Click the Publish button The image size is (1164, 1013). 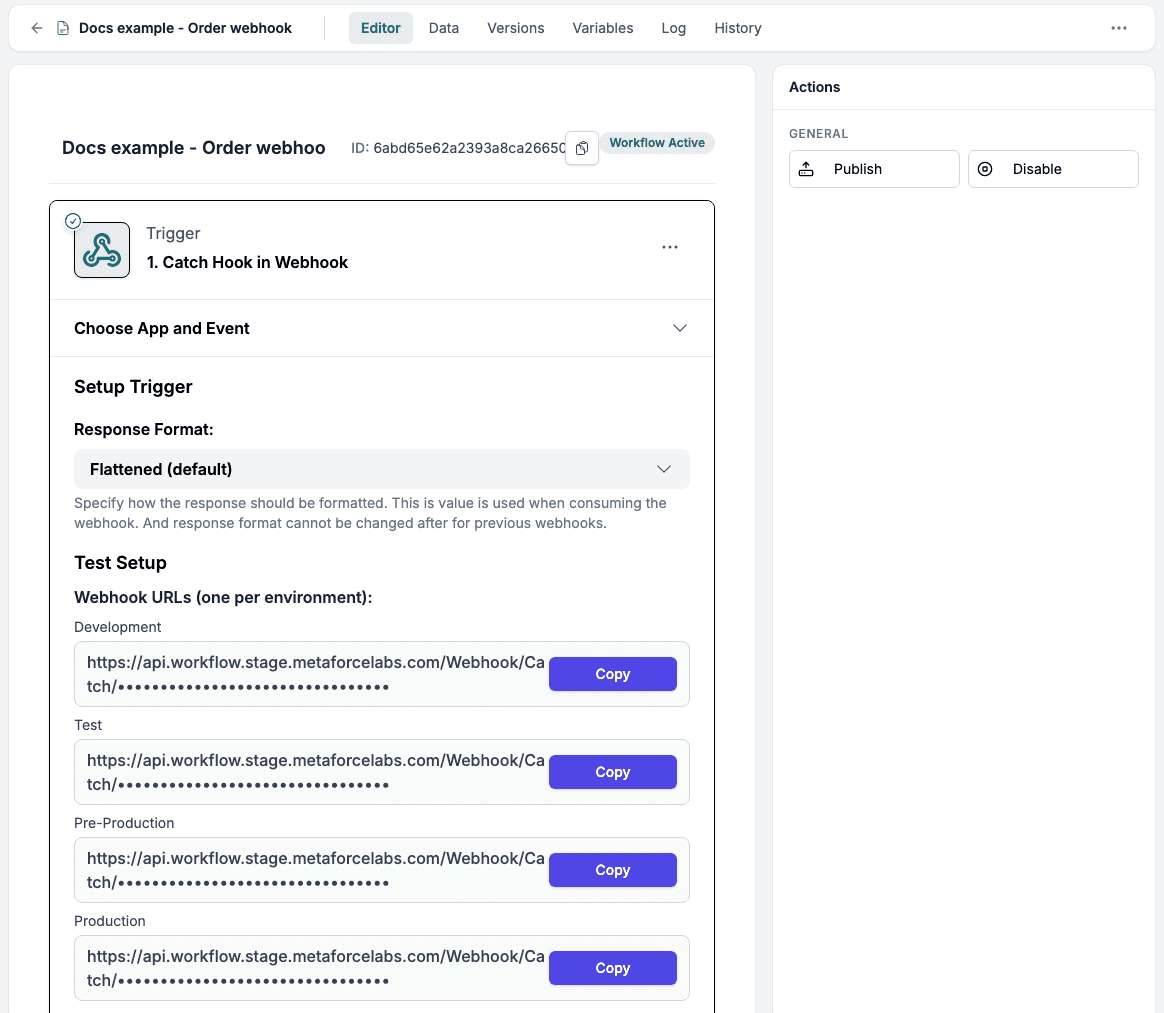point(874,169)
